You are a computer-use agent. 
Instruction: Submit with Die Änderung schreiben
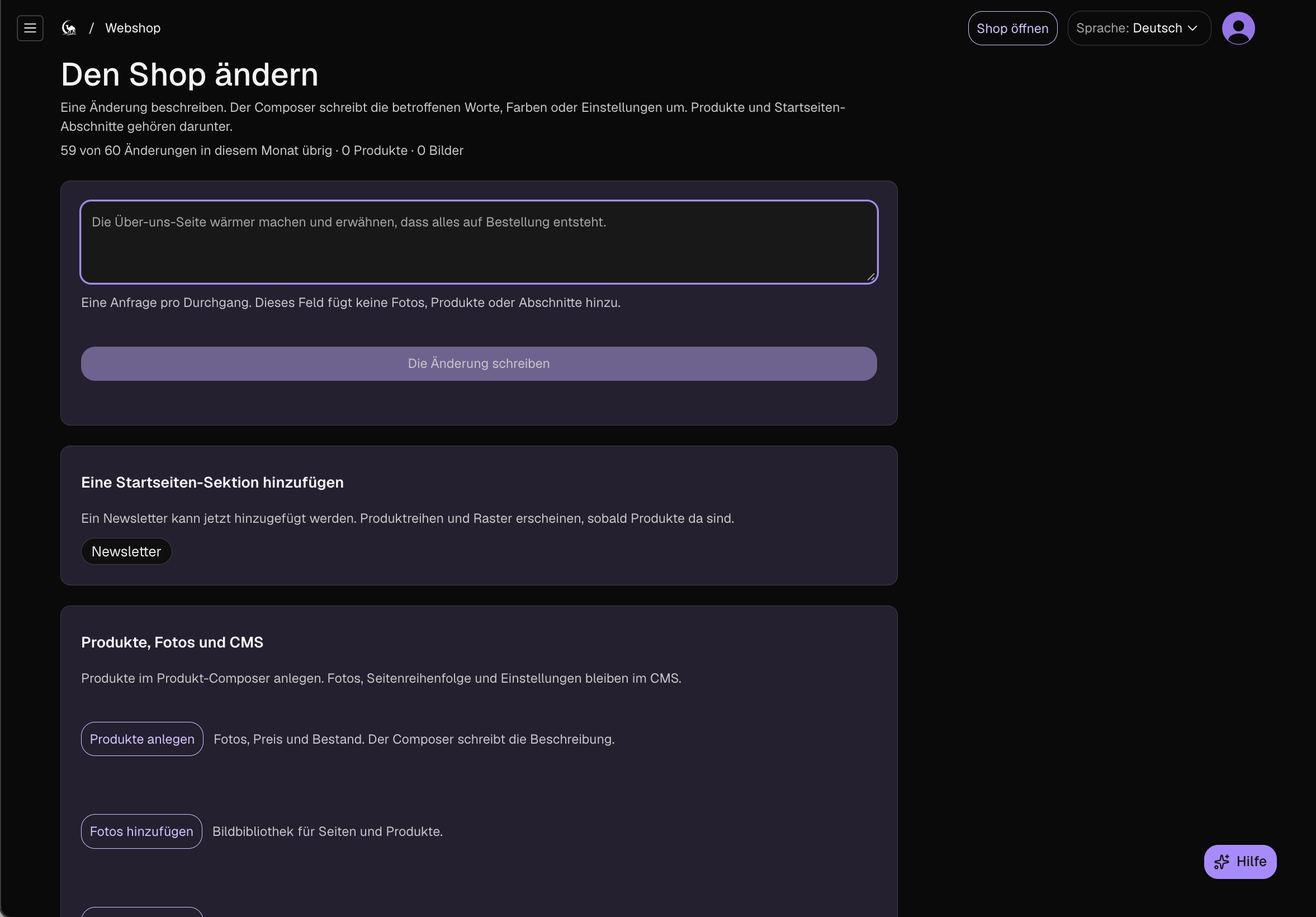click(479, 363)
